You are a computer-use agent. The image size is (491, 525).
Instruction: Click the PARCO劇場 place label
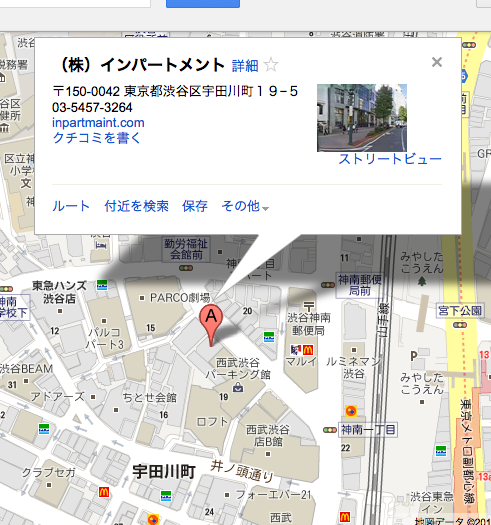tap(180, 298)
